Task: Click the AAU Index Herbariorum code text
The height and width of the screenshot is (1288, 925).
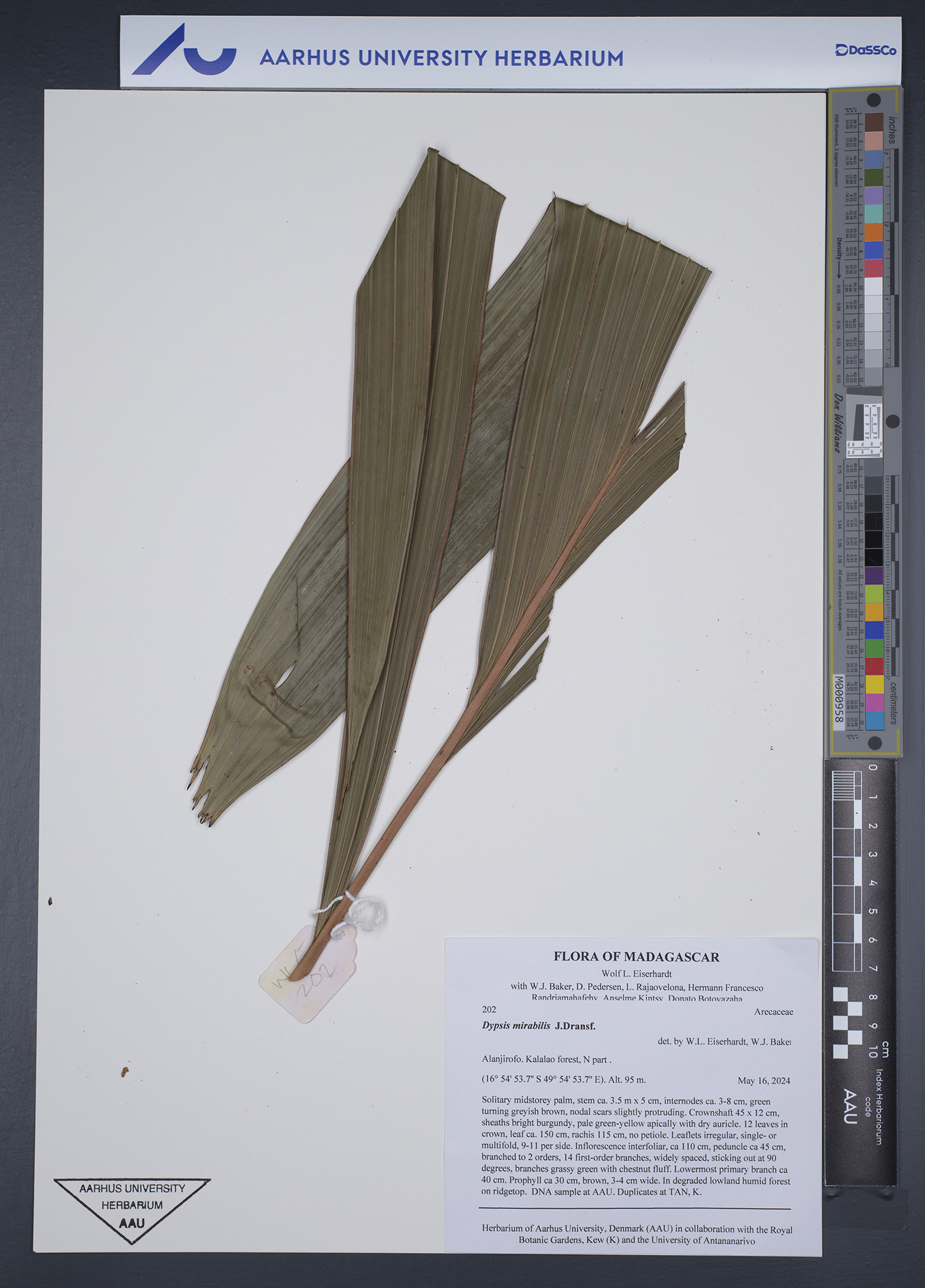Action: (850, 1106)
